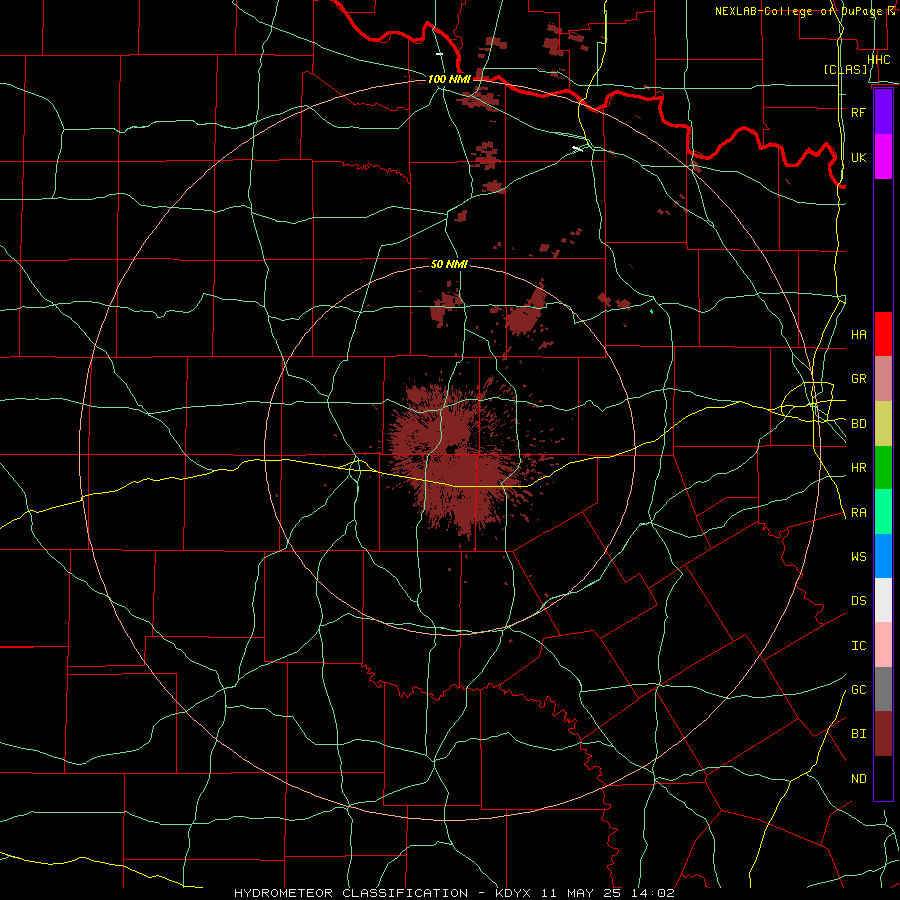The width and height of the screenshot is (900, 900).
Task: Click the 'HYDROMETEOR CLASSIFICATION' caption text
Action: [351, 893]
